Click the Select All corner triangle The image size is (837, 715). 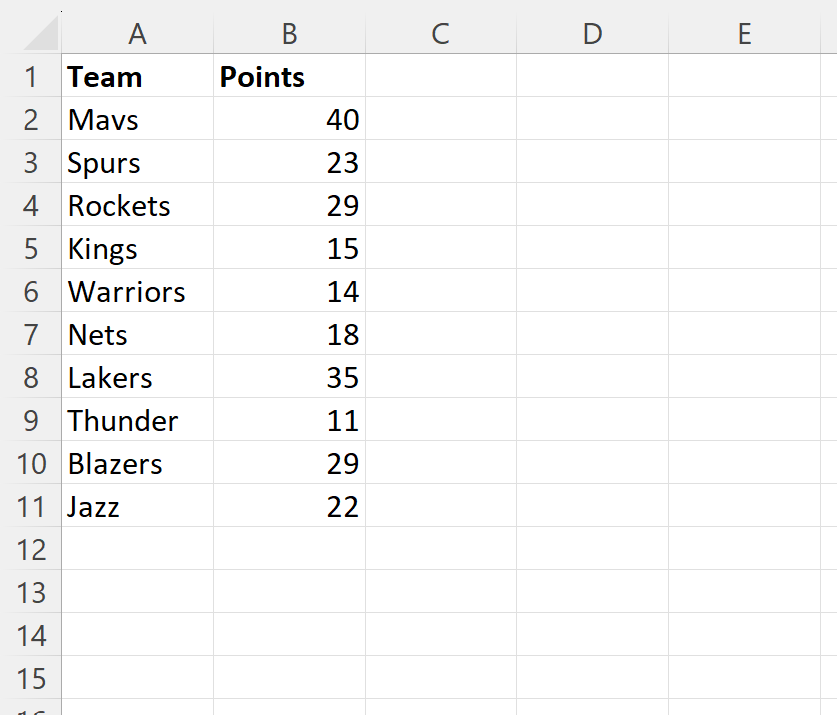coord(41,33)
